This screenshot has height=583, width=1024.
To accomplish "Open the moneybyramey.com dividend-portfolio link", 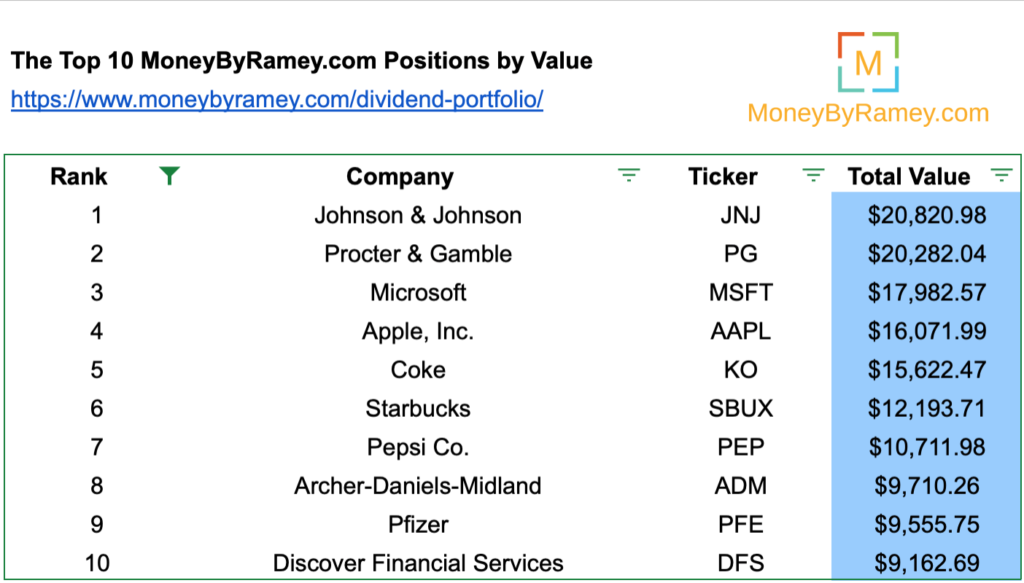I will point(277,99).
